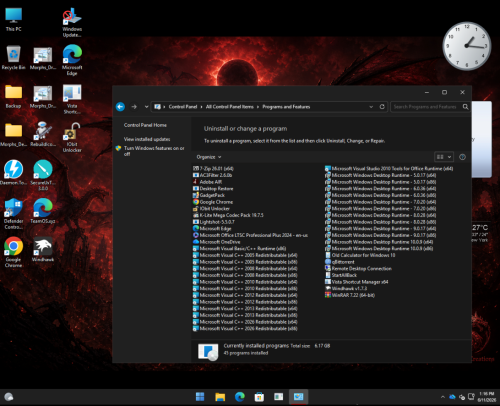
Task: Open Windhawk desktop shortcut
Action: click(43, 249)
